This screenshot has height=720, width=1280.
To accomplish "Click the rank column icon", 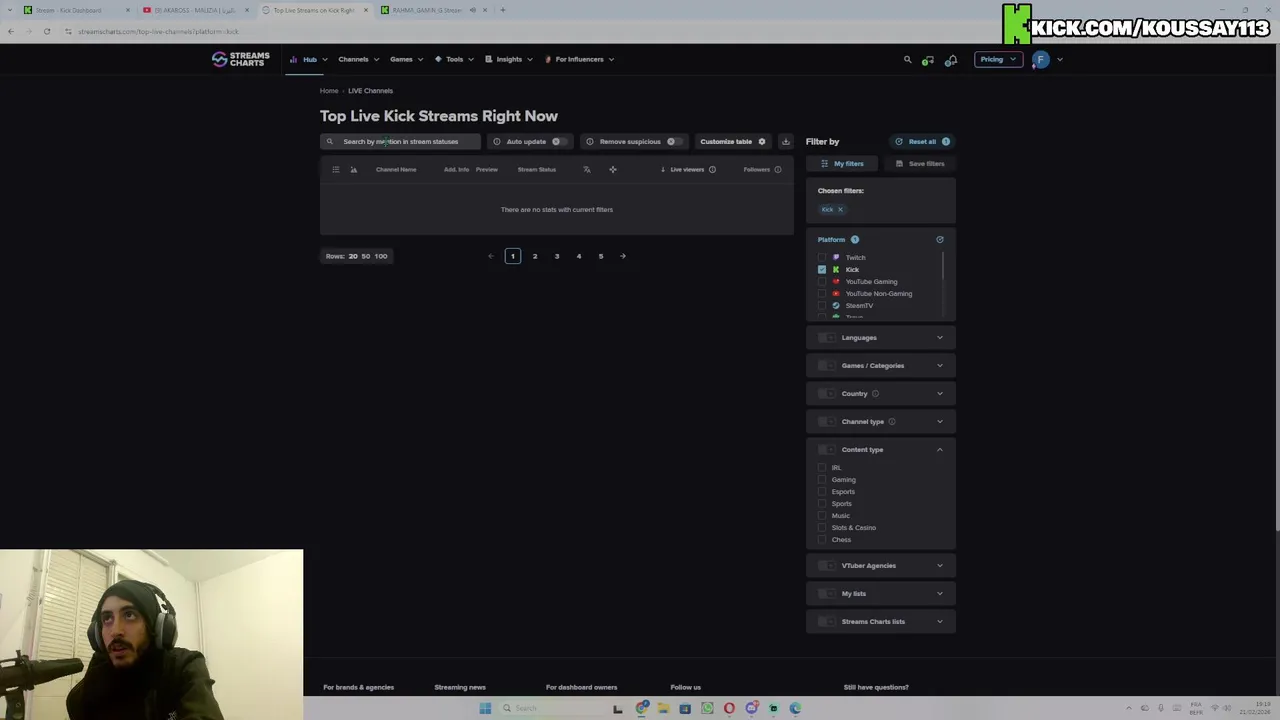I will click(x=353, y=169).
